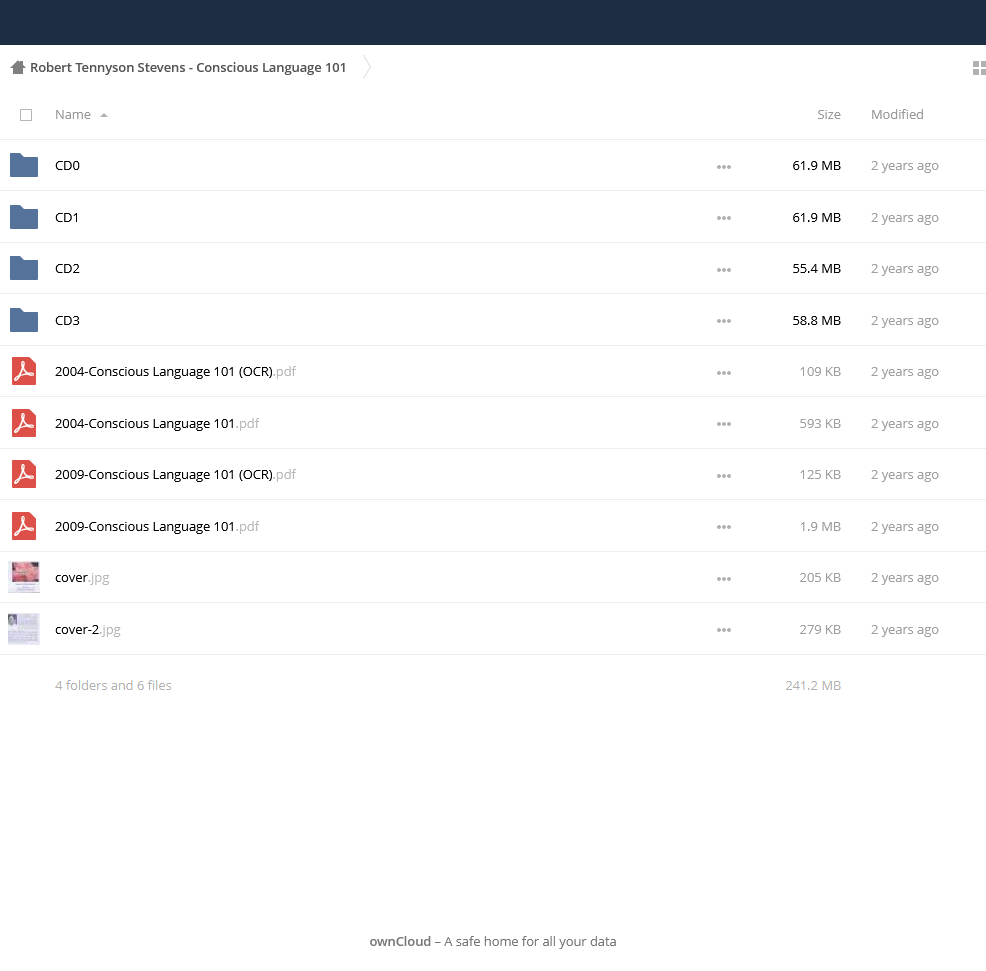Sort files by Size column
Viewport: 986px width, 971px height.
pos(829,114)
